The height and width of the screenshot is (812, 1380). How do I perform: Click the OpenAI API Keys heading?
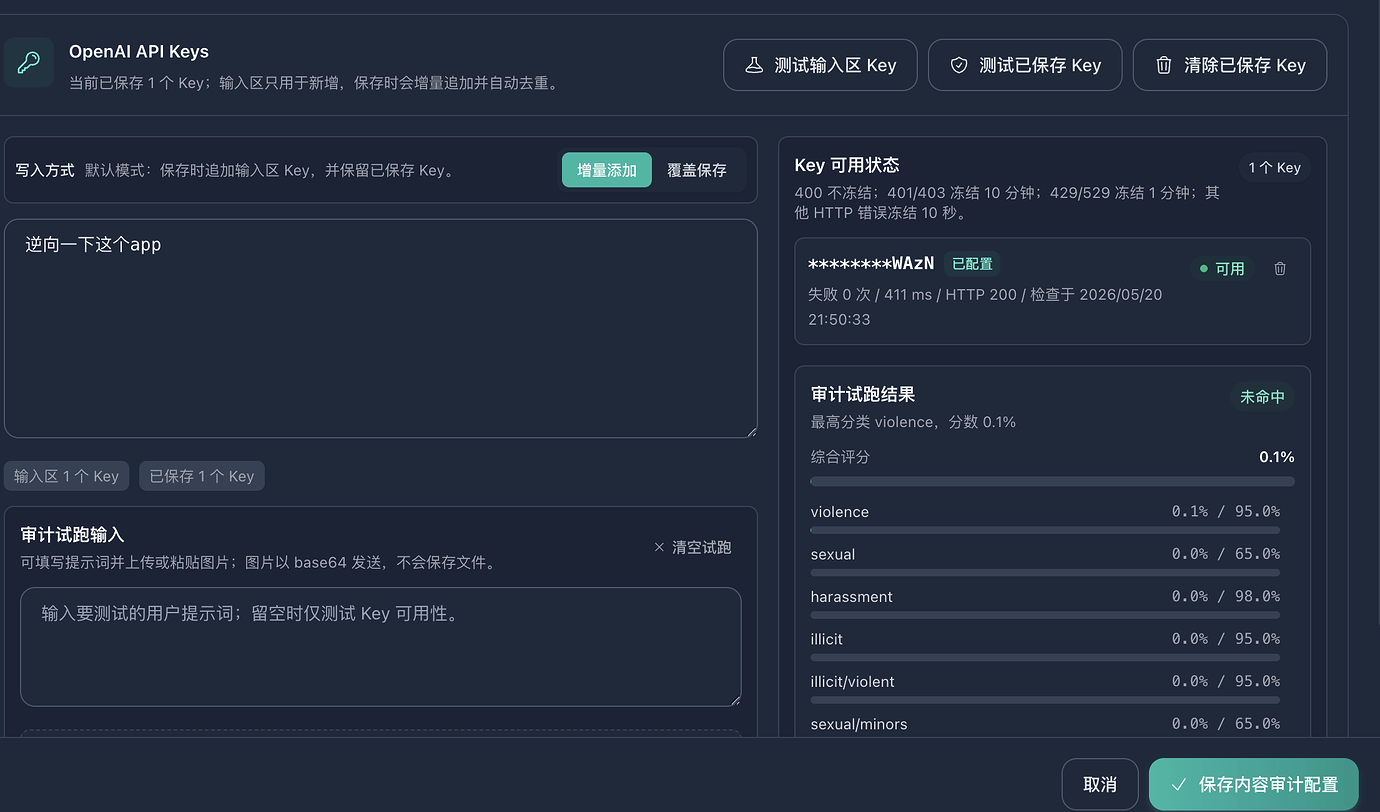coord(139,52)
